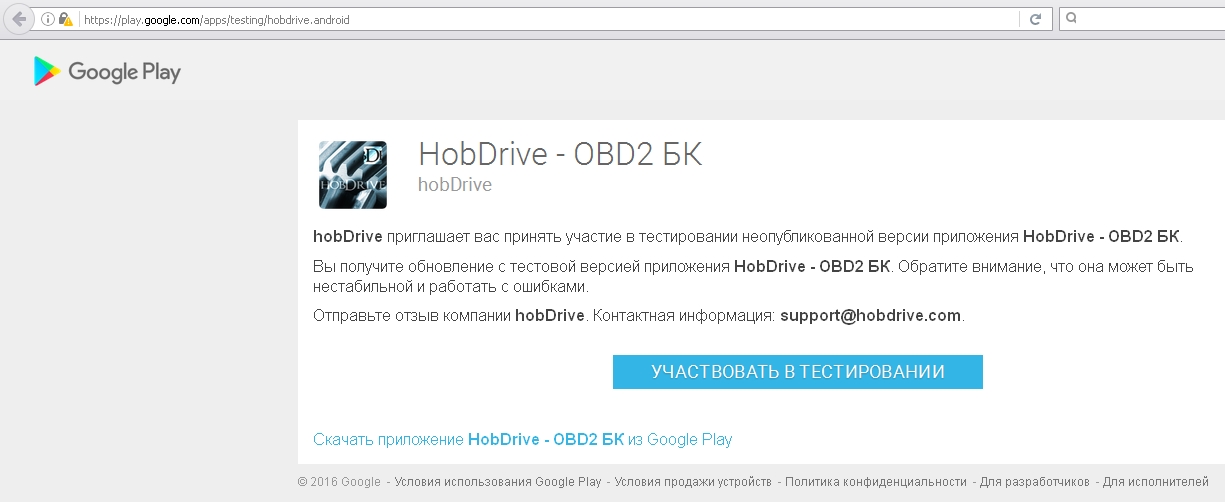Open Условия продажи устройств link
1225x502 pixels.
693,482
